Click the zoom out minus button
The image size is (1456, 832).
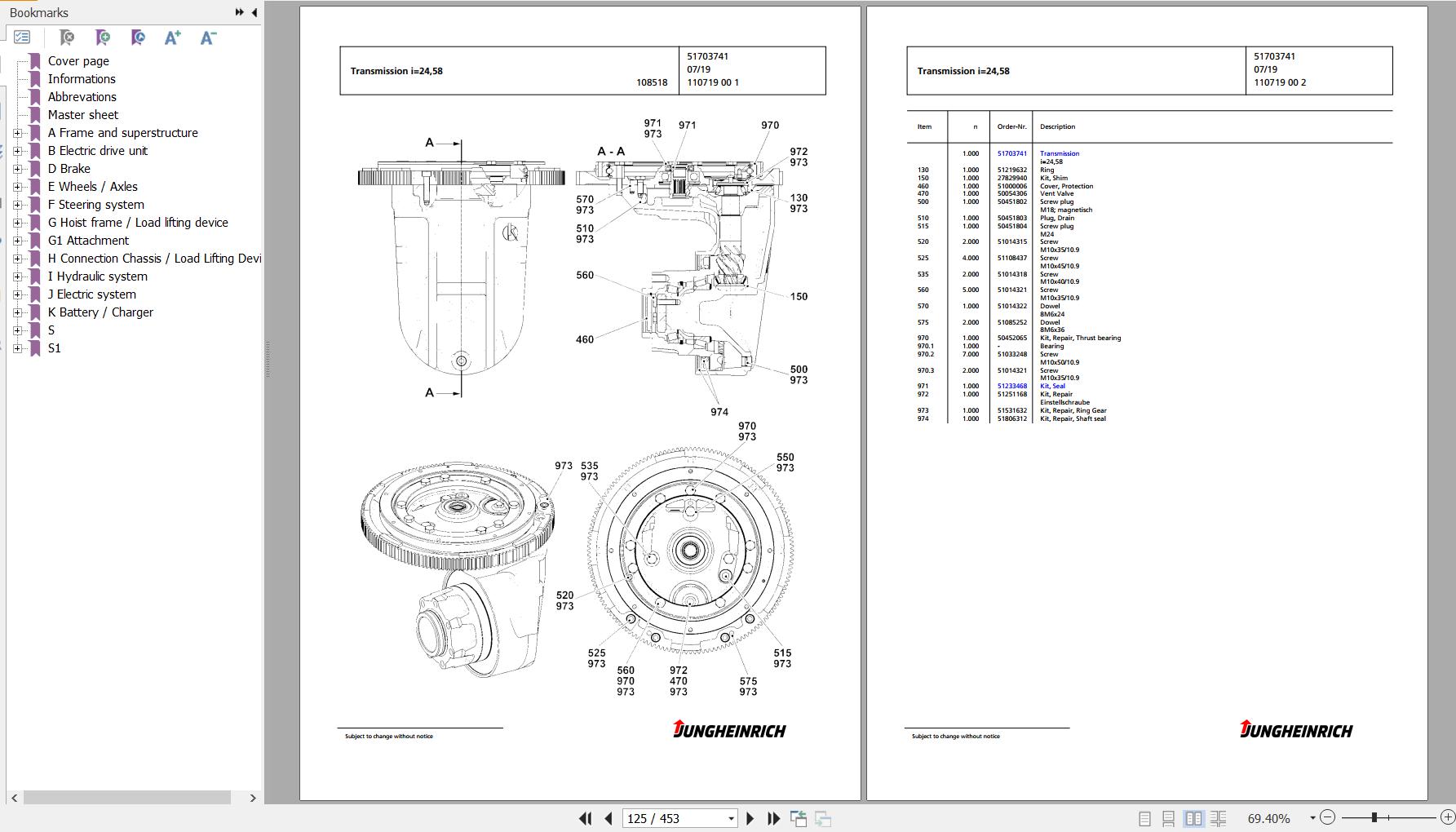click(1327, 817)
